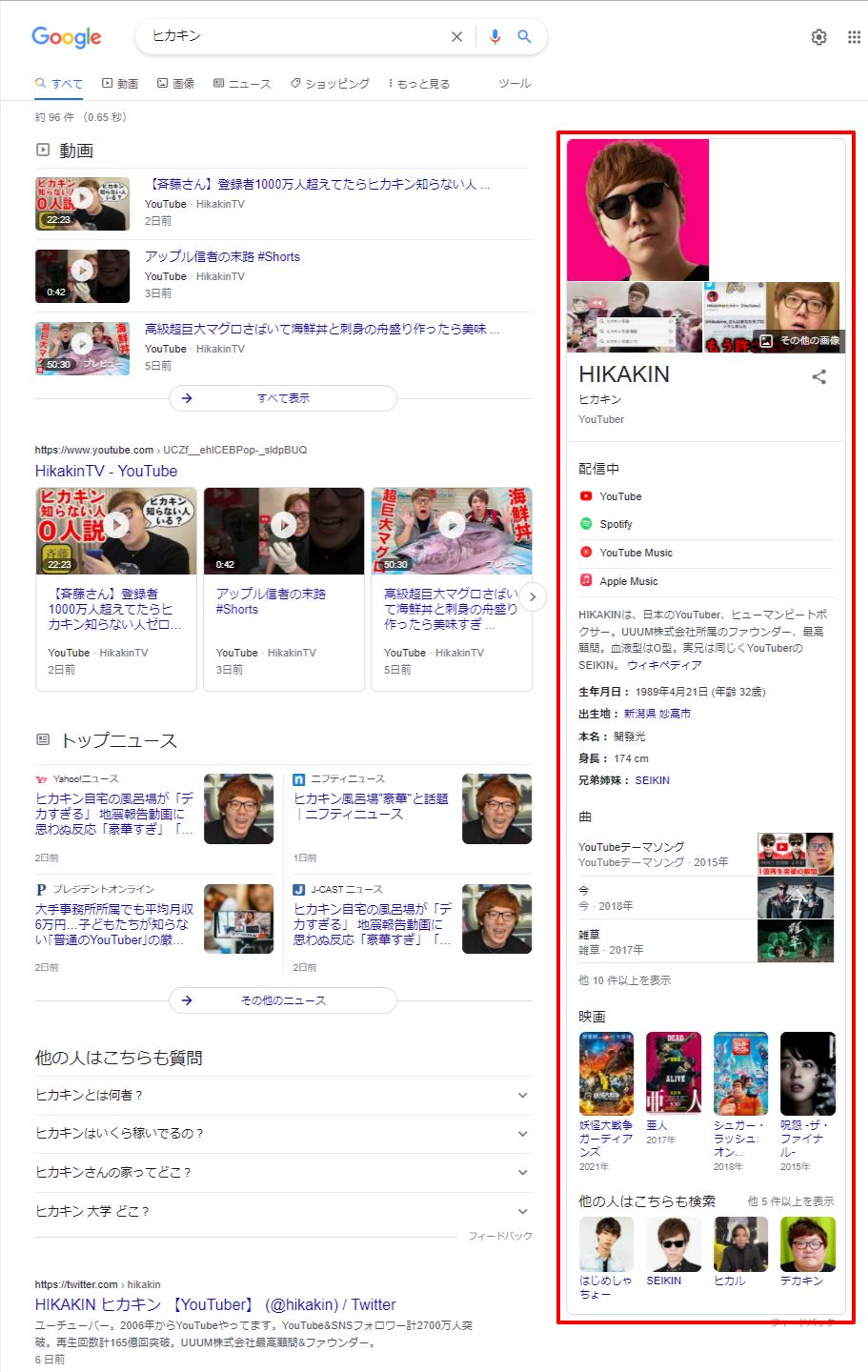The height and width of the screenshot is (1372, 868).
Task: Open the settings gear icon
Action: pos(818,37)
